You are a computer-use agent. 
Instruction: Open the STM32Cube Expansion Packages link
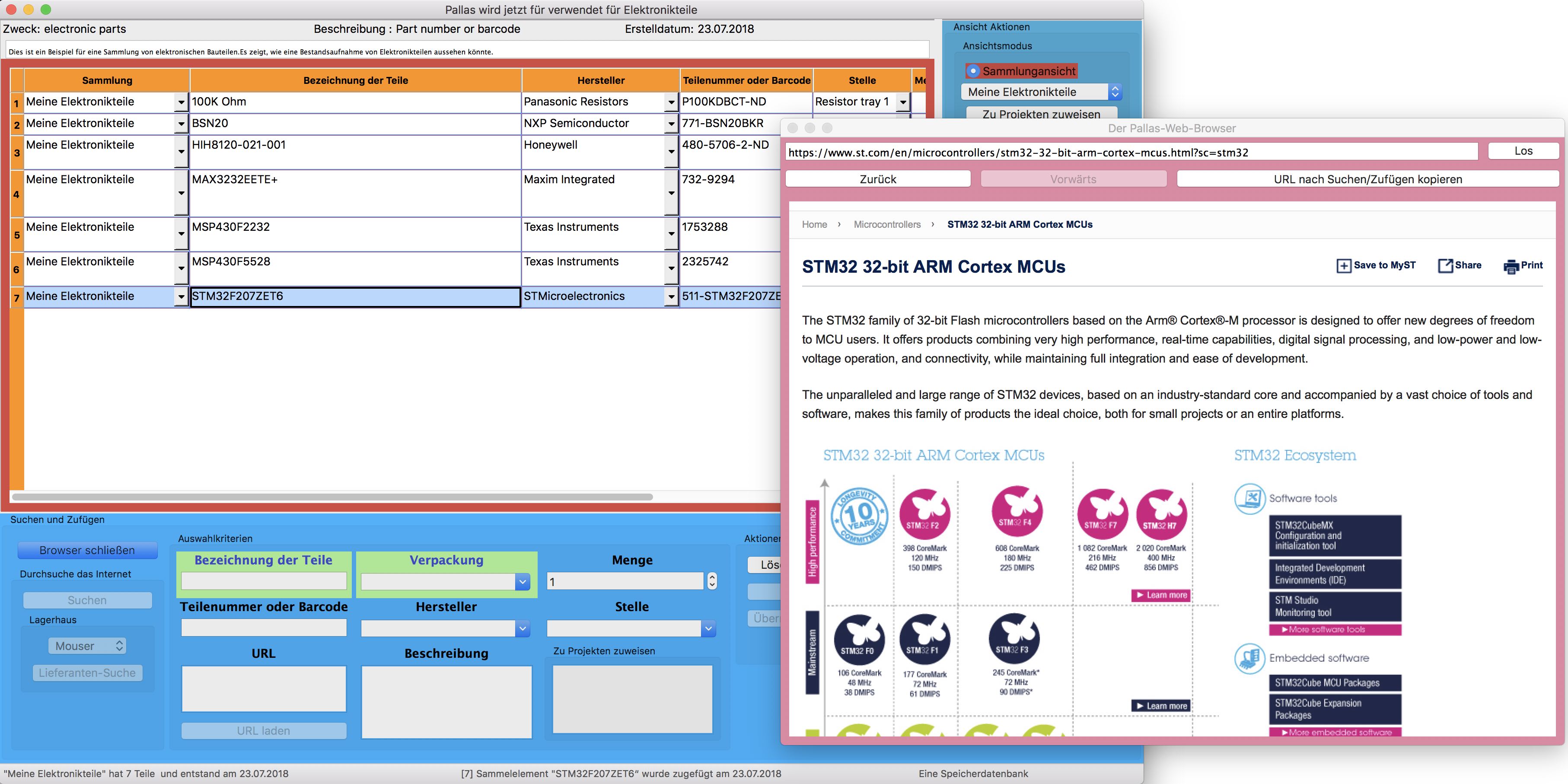pos(1335,709)
